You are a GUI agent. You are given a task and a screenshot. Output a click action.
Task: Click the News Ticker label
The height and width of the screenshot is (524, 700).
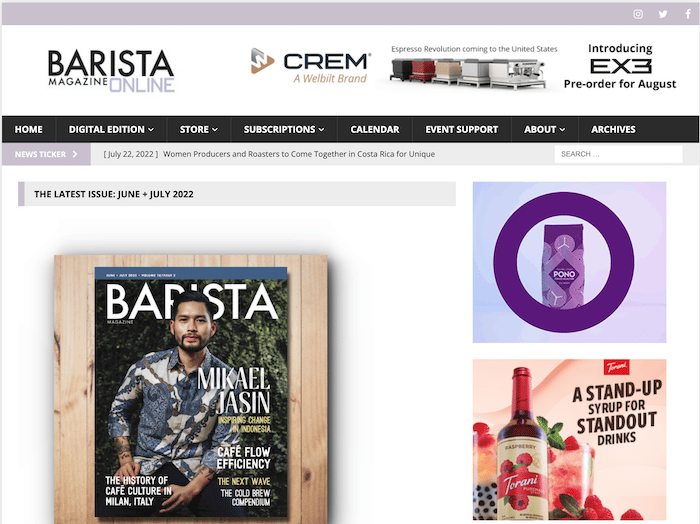pos(40,154)
